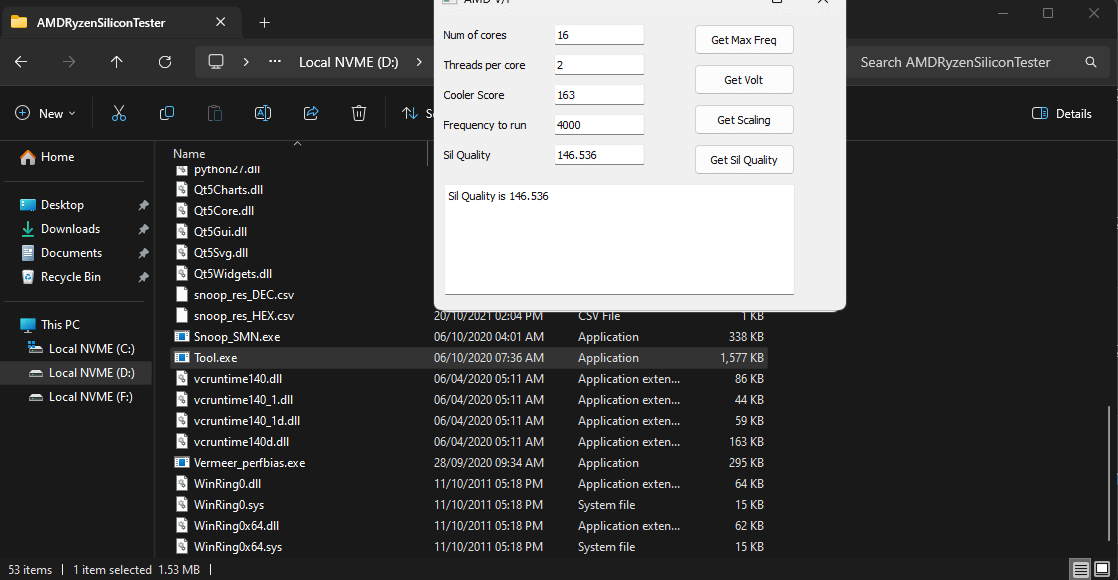Click the pin icon next to Downloads
Viewport: 1118px width, 580px height.
143,229
